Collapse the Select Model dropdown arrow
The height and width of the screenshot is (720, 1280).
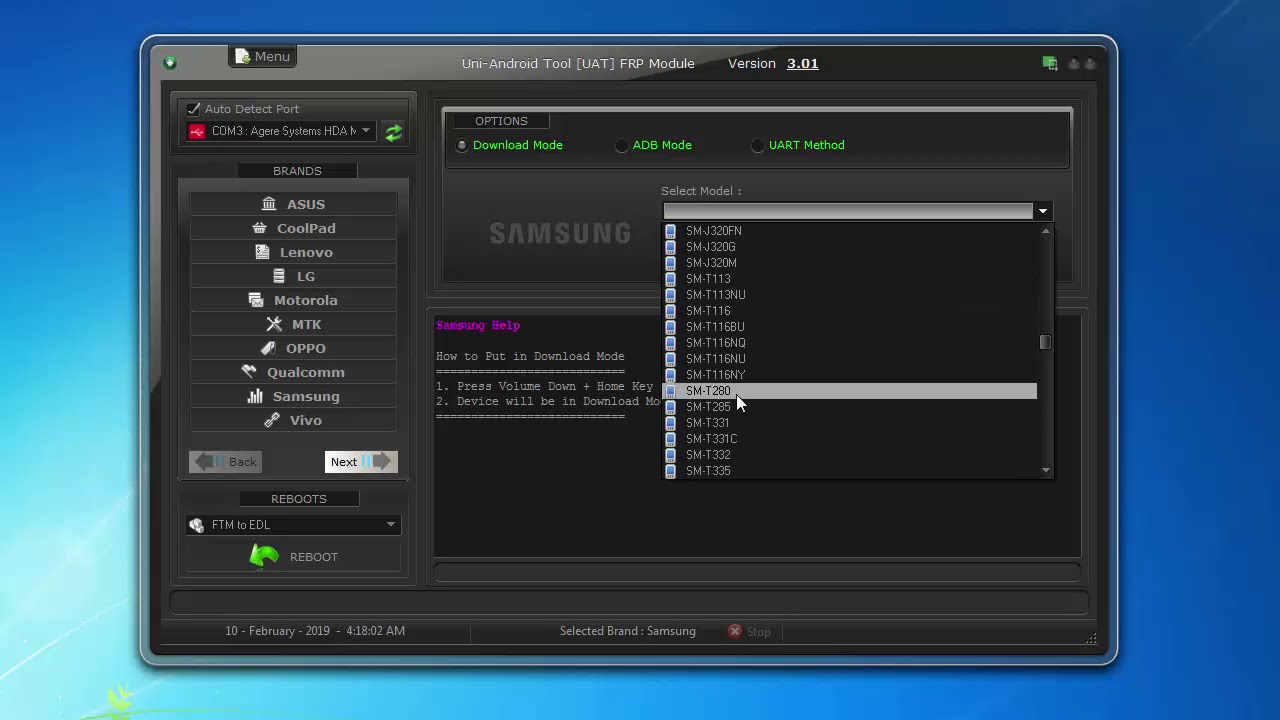pyautogui.click(x=1043, y=211)
